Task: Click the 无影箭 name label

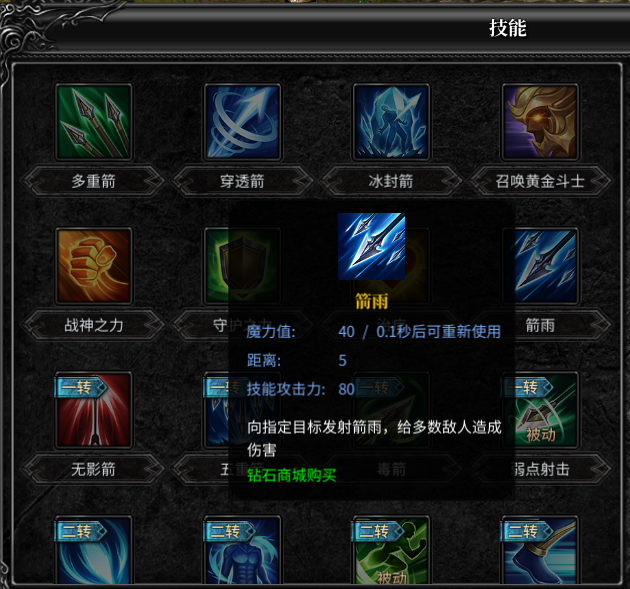Action: click(94, 469)
